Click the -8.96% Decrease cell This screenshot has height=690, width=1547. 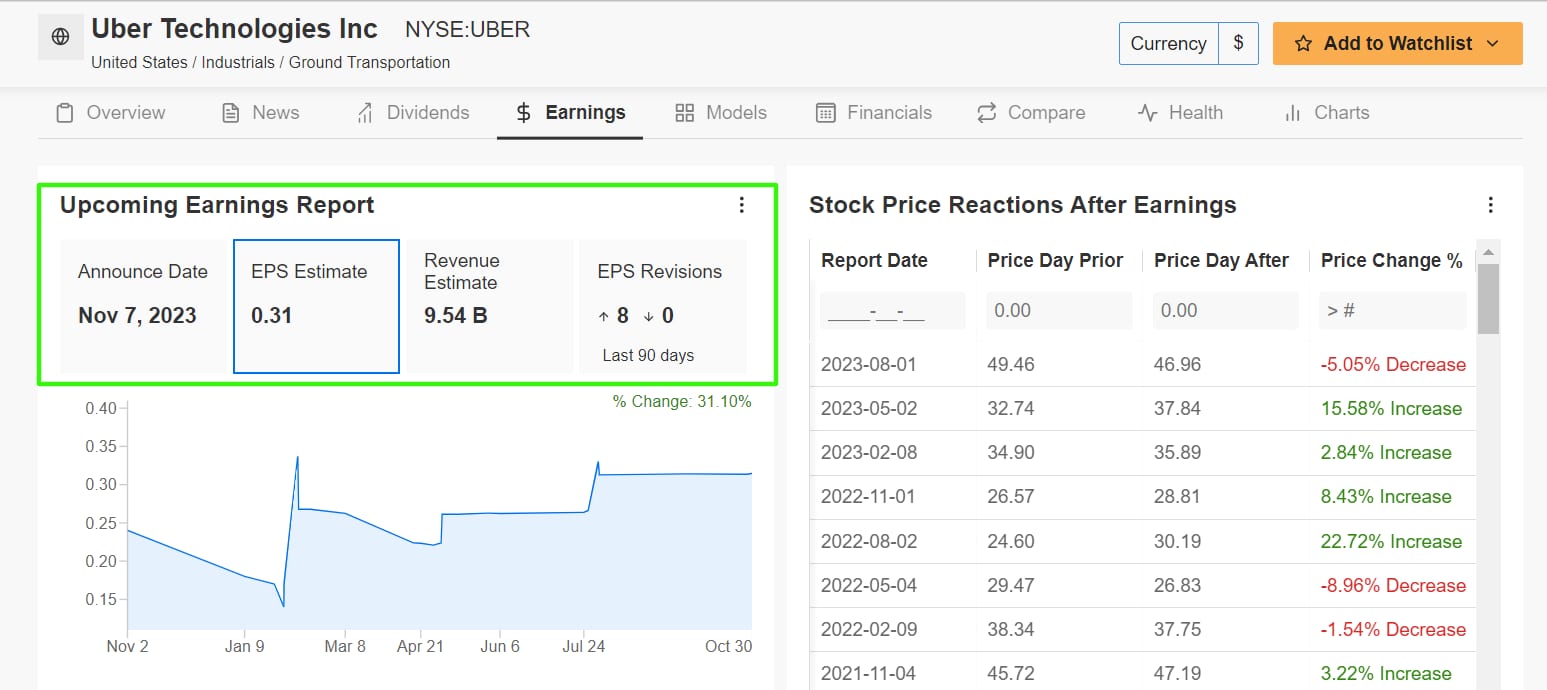pyautogui.click(x=1393, y=586)
